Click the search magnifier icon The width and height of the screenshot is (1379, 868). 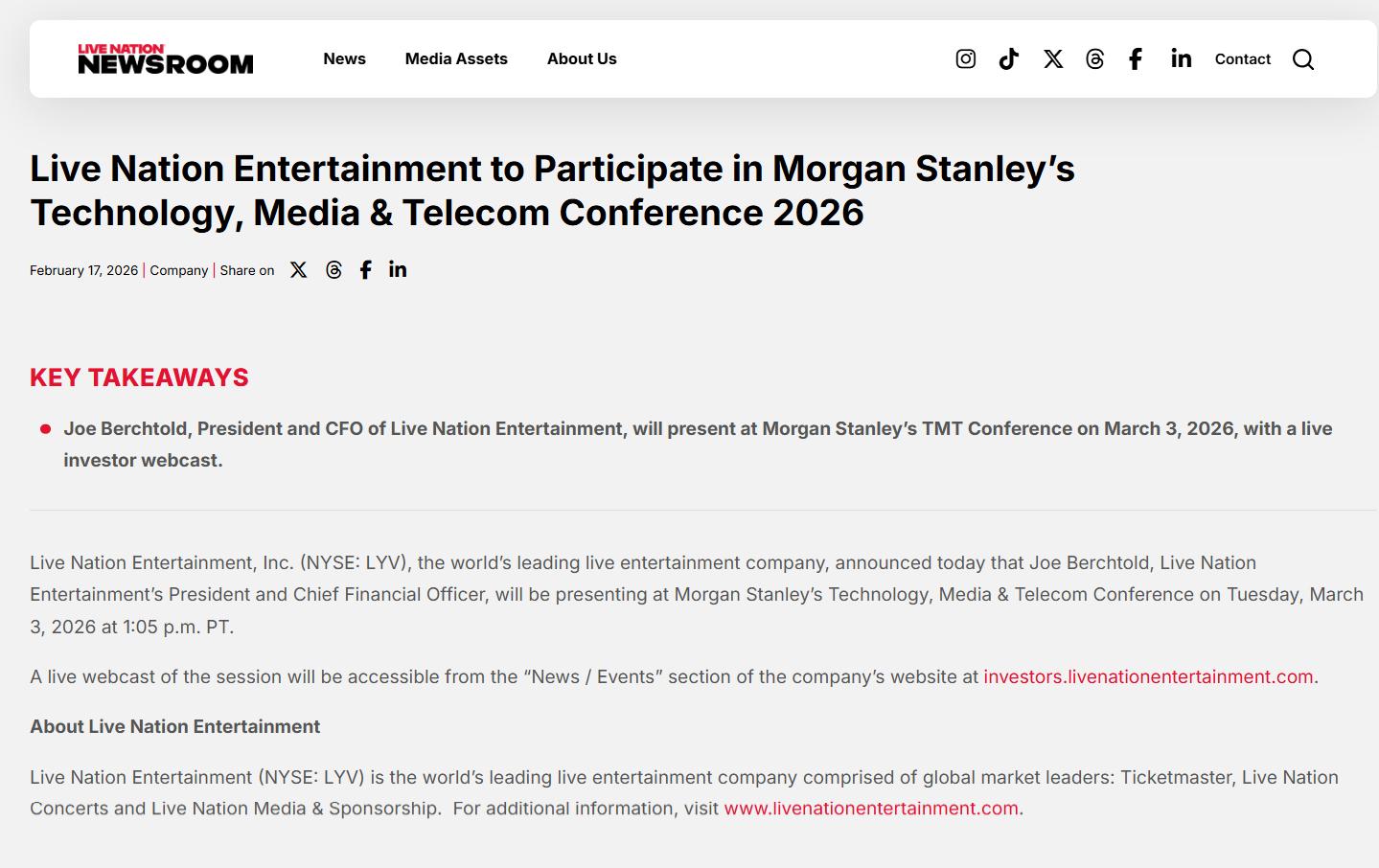[x=1303, y=59]
